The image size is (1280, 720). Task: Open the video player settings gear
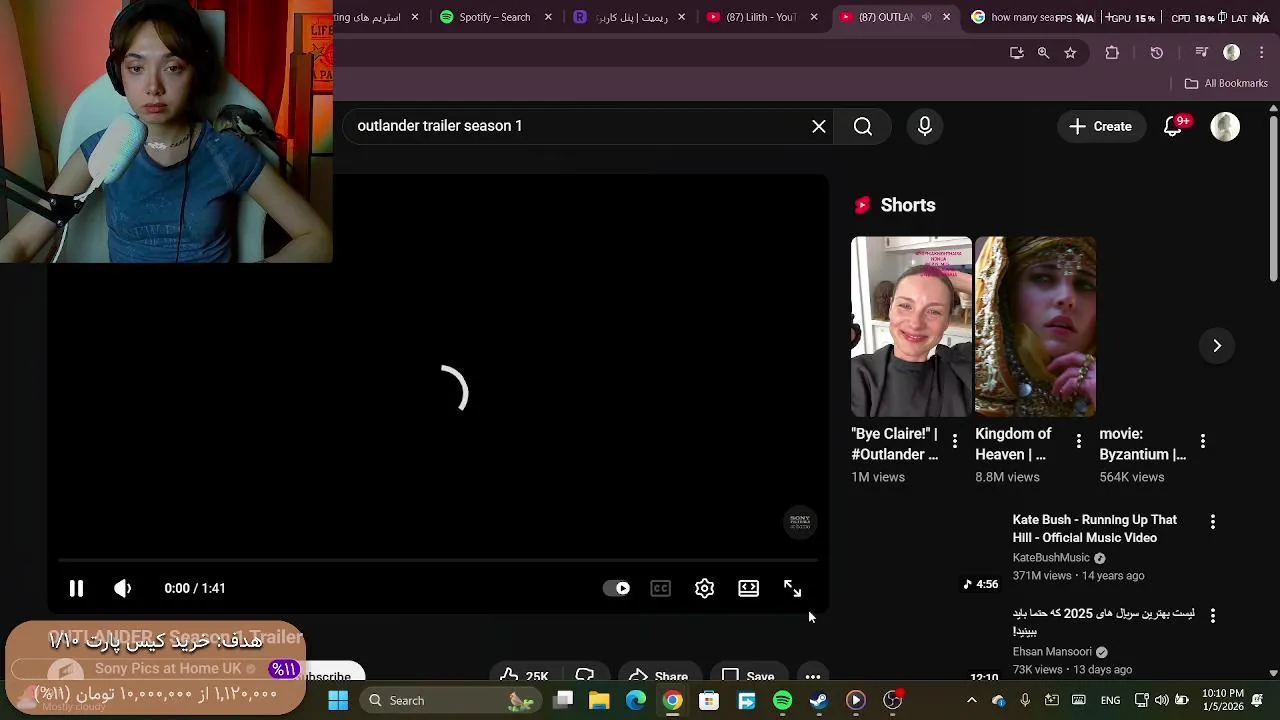(x=705, y=588)
